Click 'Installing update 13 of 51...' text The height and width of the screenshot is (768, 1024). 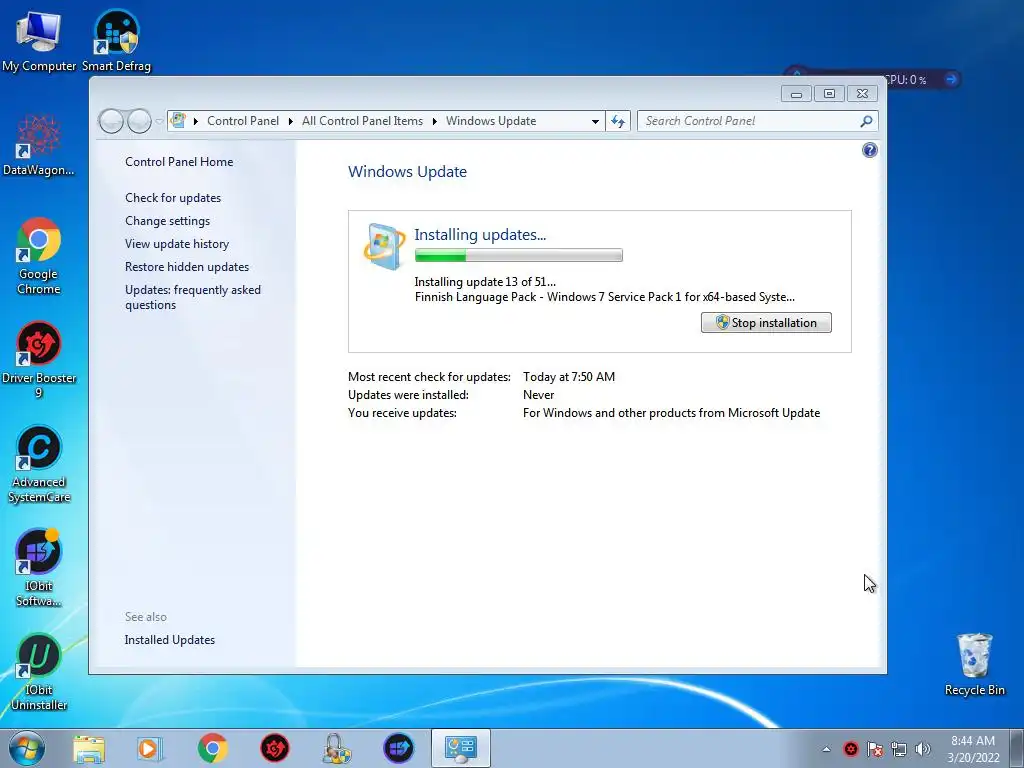pyautogui.click(x=485, y=282)
